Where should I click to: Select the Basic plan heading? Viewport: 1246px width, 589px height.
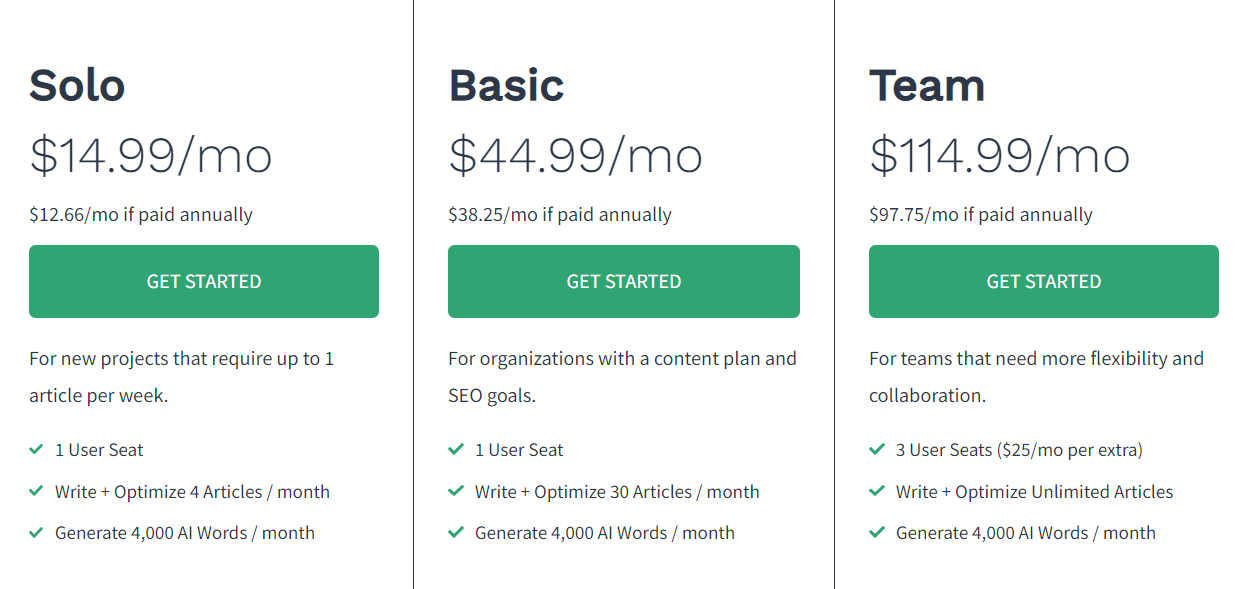tap(506, 85)
